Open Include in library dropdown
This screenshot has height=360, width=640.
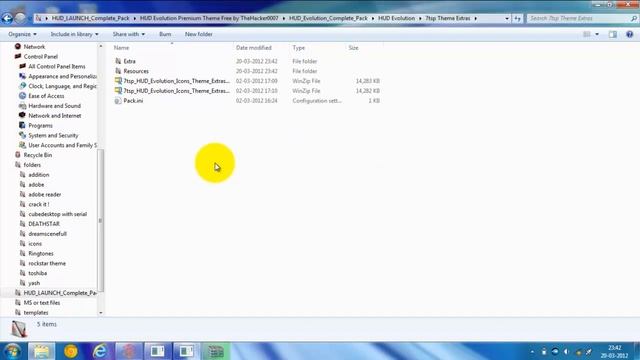[74, 34]
